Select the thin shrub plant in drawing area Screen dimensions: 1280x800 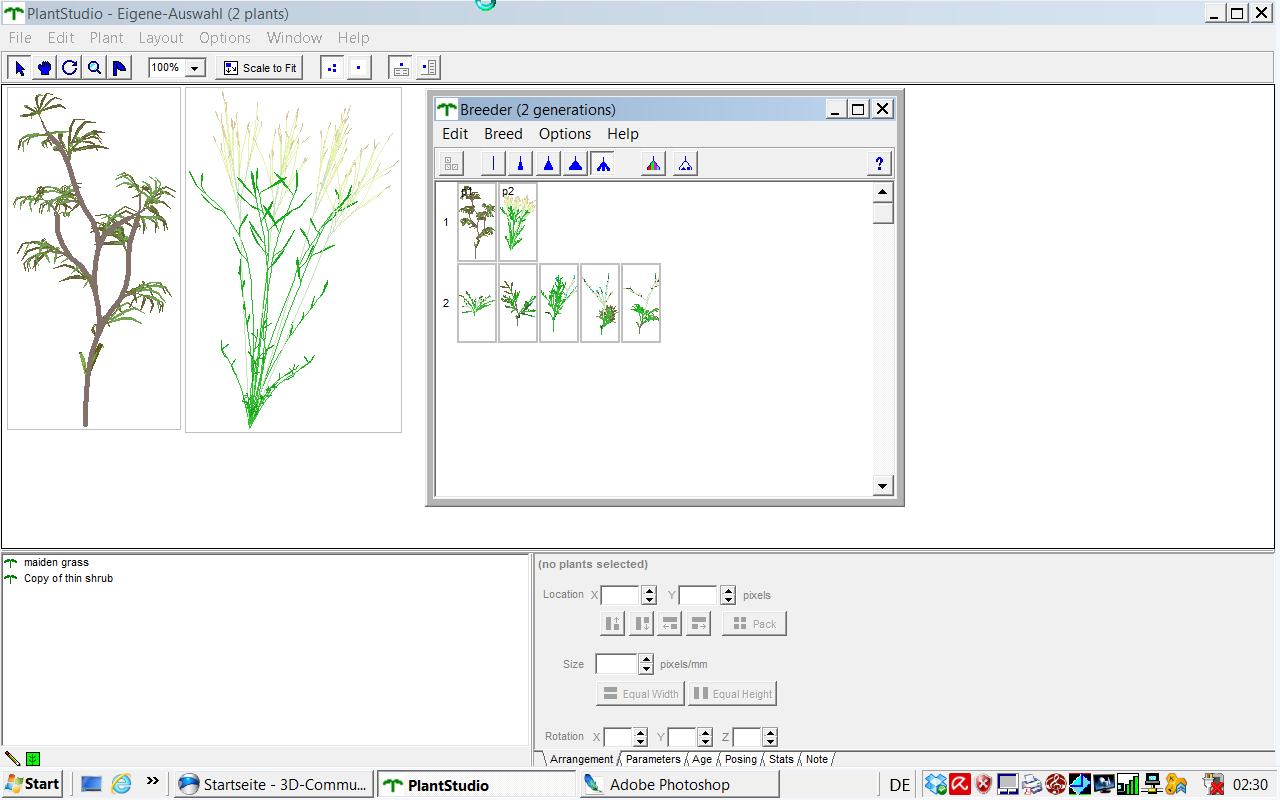[x=94, y=259]
